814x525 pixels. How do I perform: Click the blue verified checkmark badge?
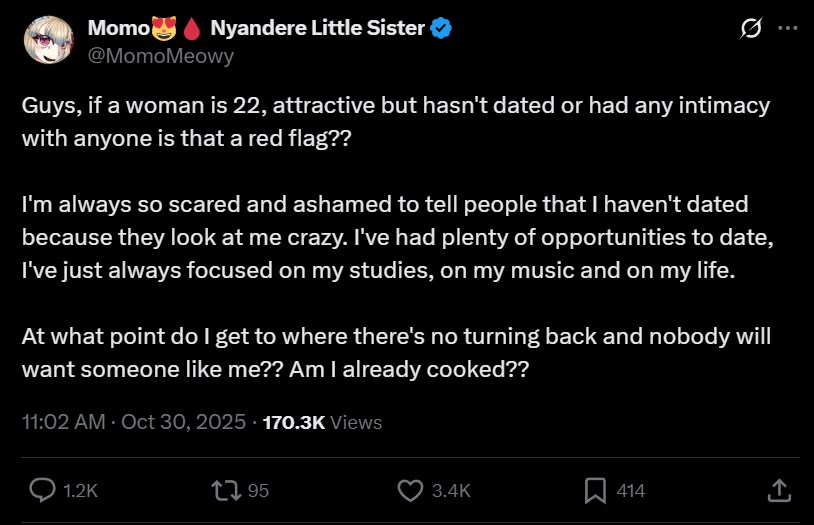pyautogui.click(x=441, y=29)
